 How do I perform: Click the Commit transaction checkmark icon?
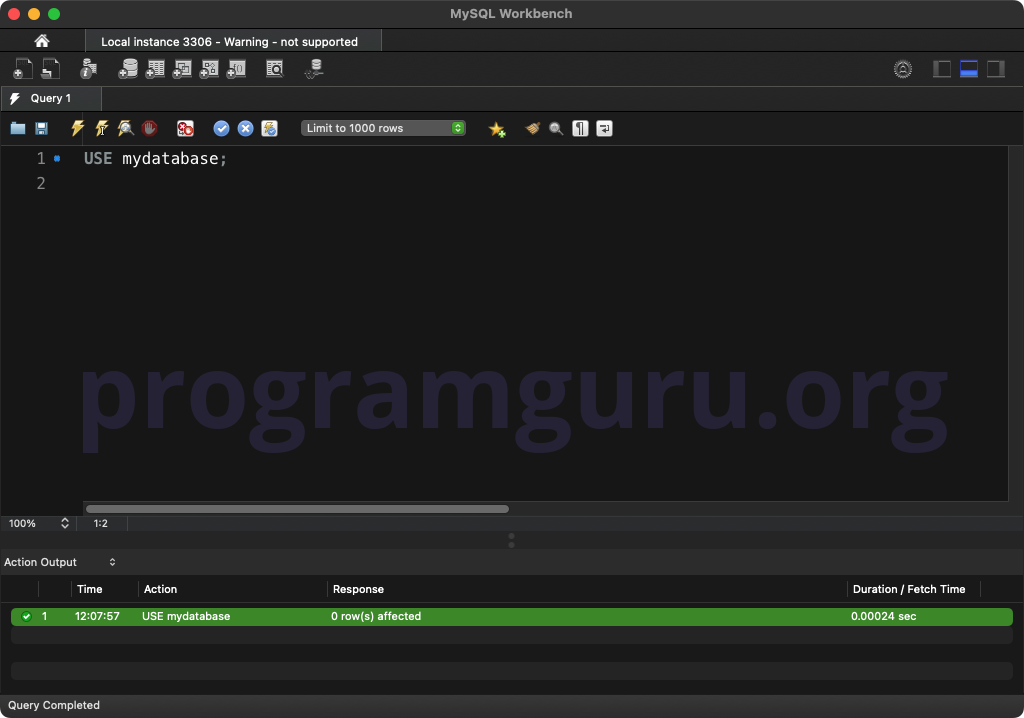pyautogui.click(x=221, y=128)
